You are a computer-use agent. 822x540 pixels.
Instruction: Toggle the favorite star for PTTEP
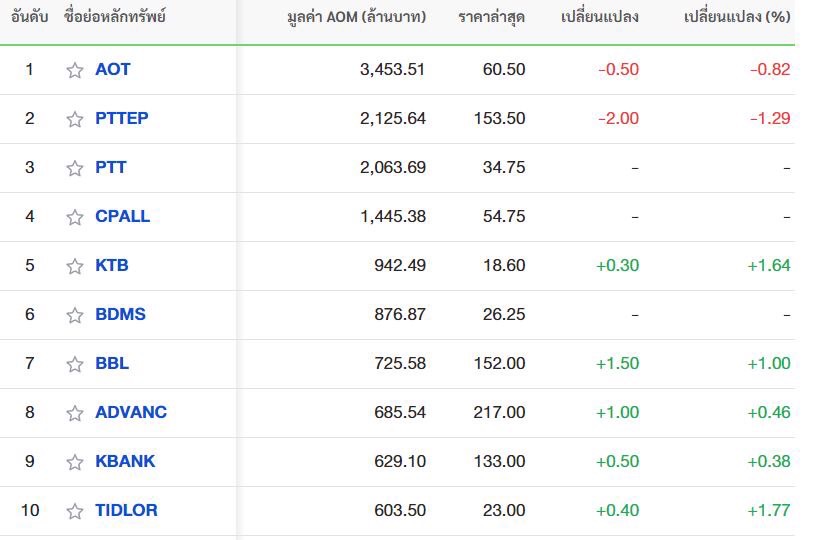[75, 119]
